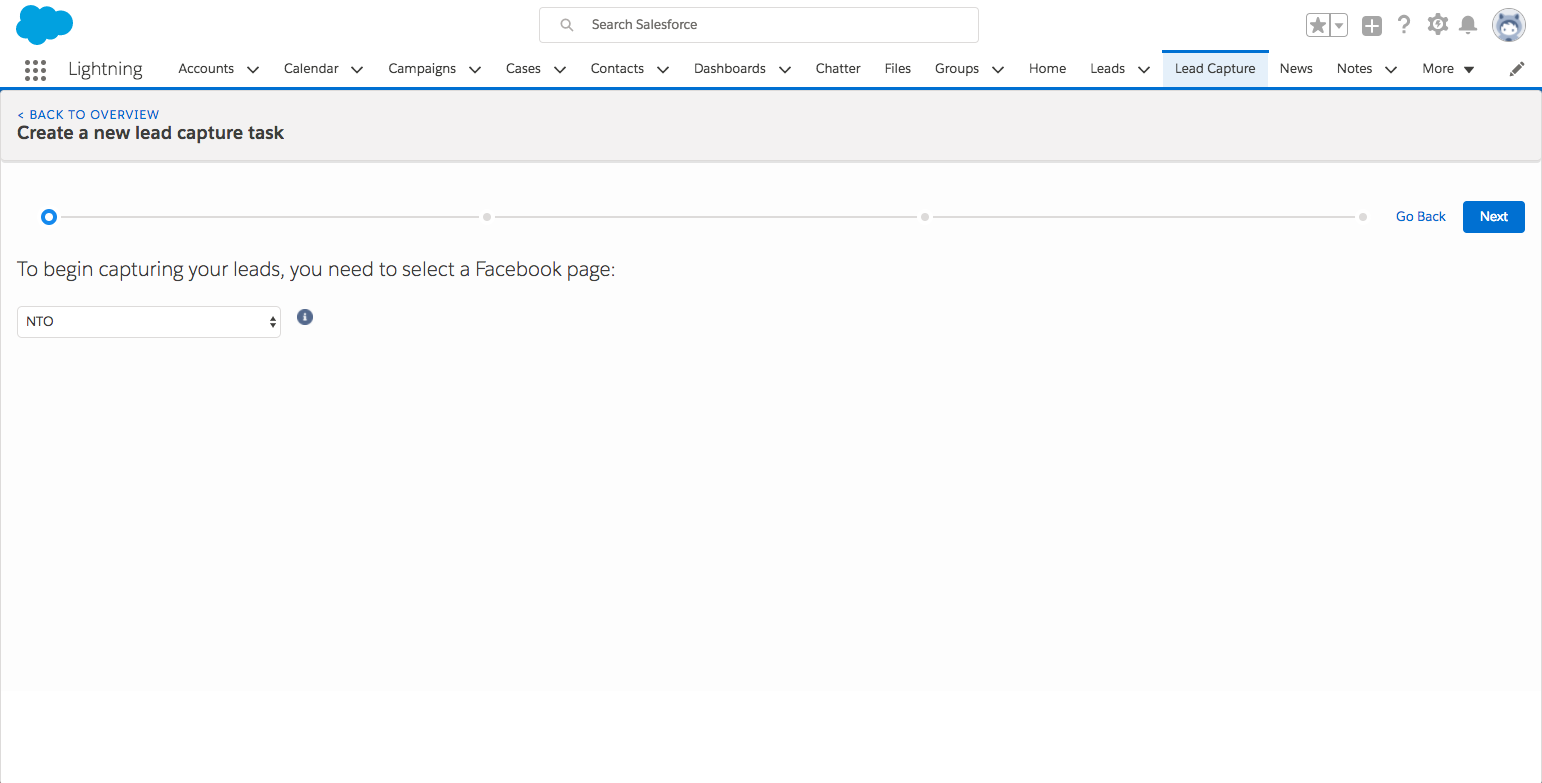The height and width of the screenshot is (783, 1542).
Task: Expand the Calendar tab chevron
Action: point(357,69)
